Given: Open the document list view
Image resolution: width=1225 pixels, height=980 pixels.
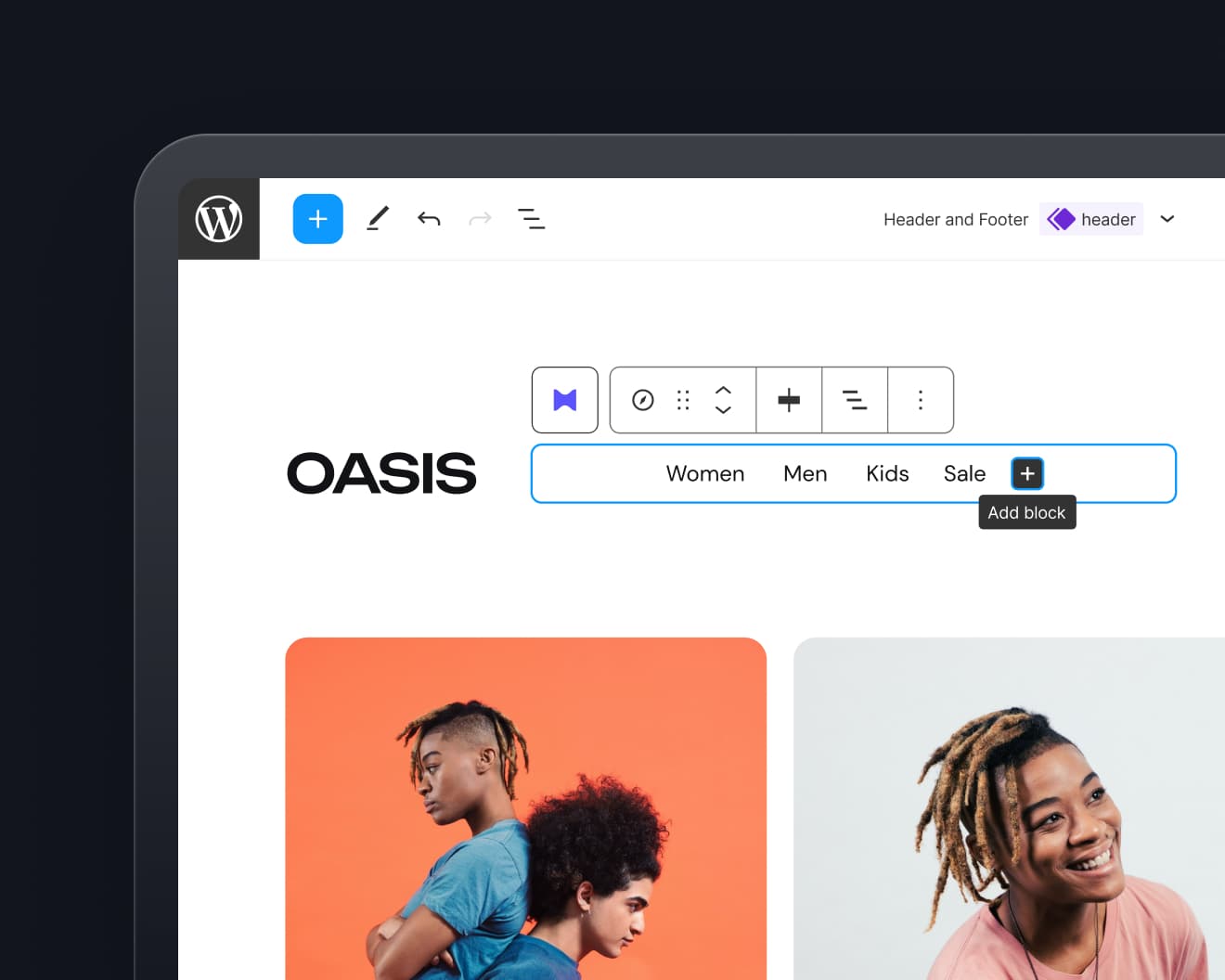Looking at the screenshot, I should pyautogui.click(x=531, y=219).
